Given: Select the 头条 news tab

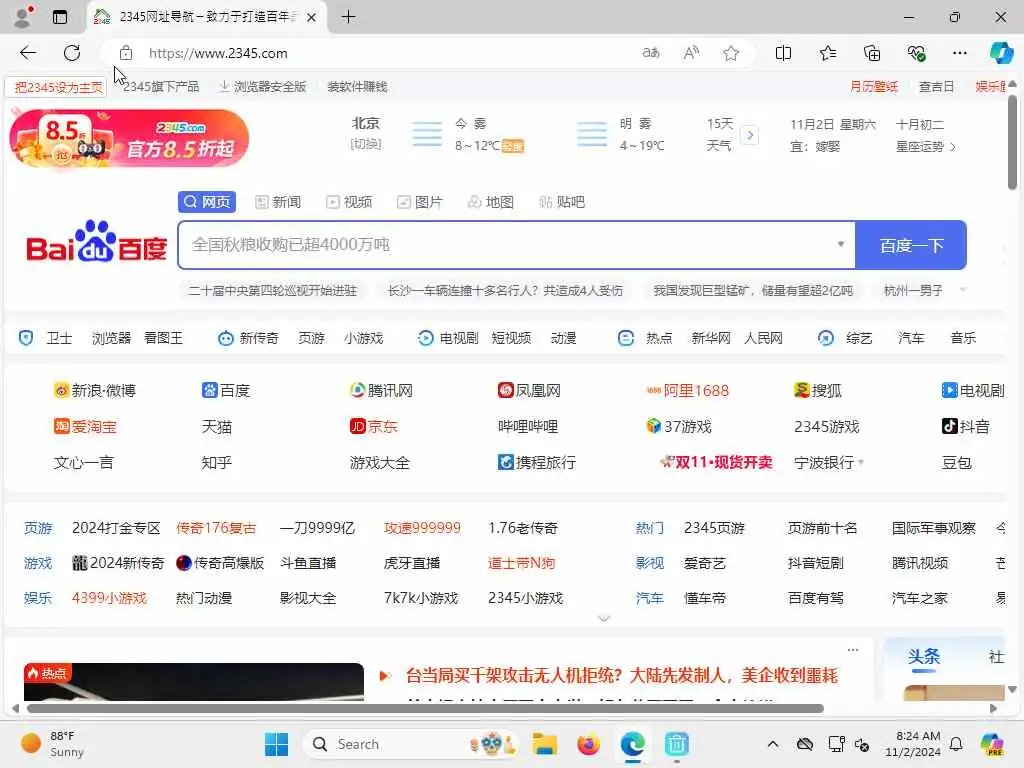Looking at the screenshot, I should point(923,656).
